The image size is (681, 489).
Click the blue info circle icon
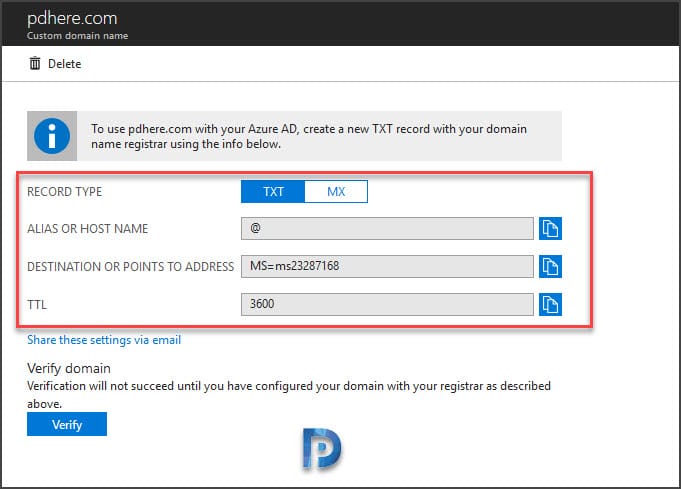click(52, 136)
